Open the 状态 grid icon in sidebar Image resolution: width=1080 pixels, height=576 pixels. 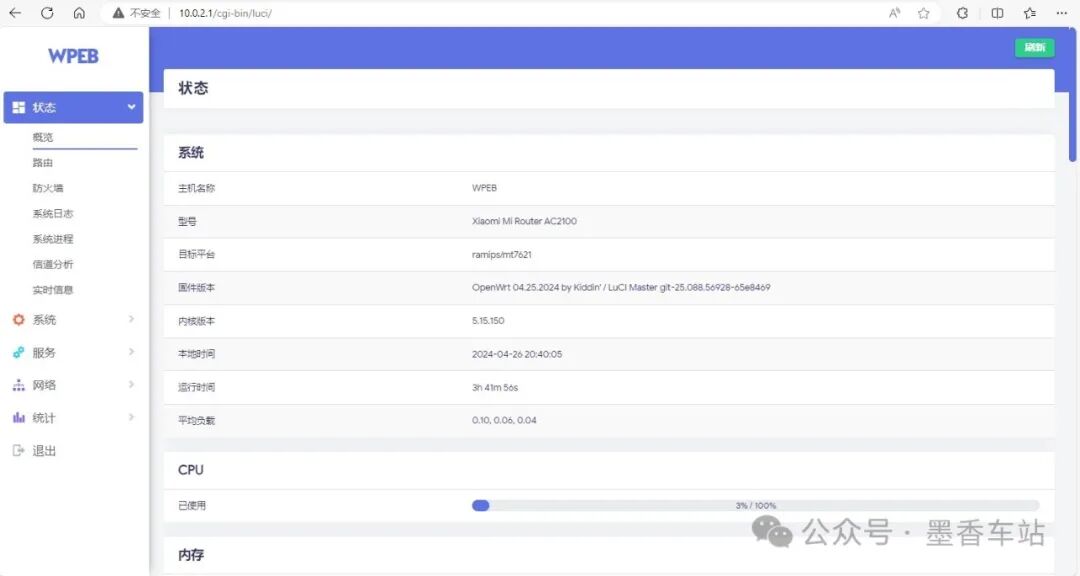coord(19,106)
